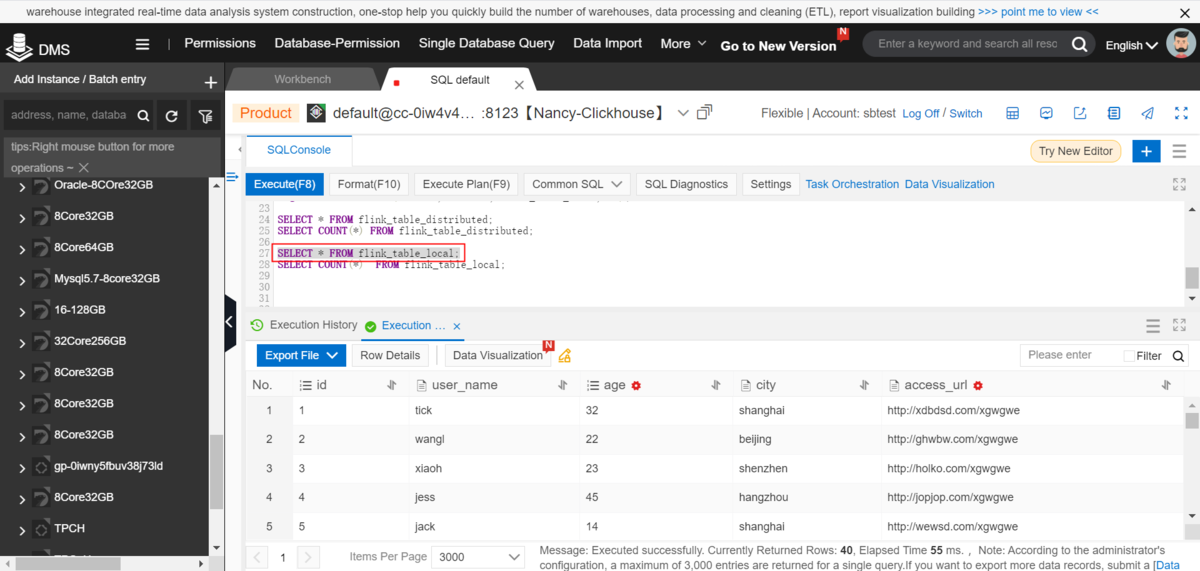
Task: Click the Format(F10) button
Action: pyautogui.click(x=369, y=184)
